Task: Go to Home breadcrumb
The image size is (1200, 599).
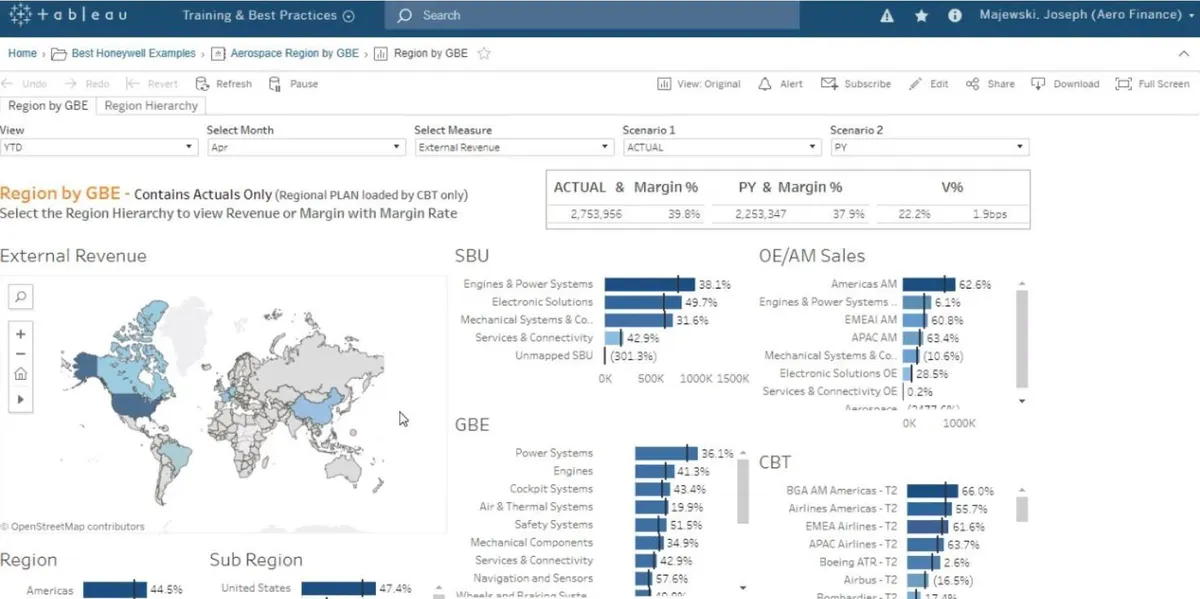Action: 22,53
